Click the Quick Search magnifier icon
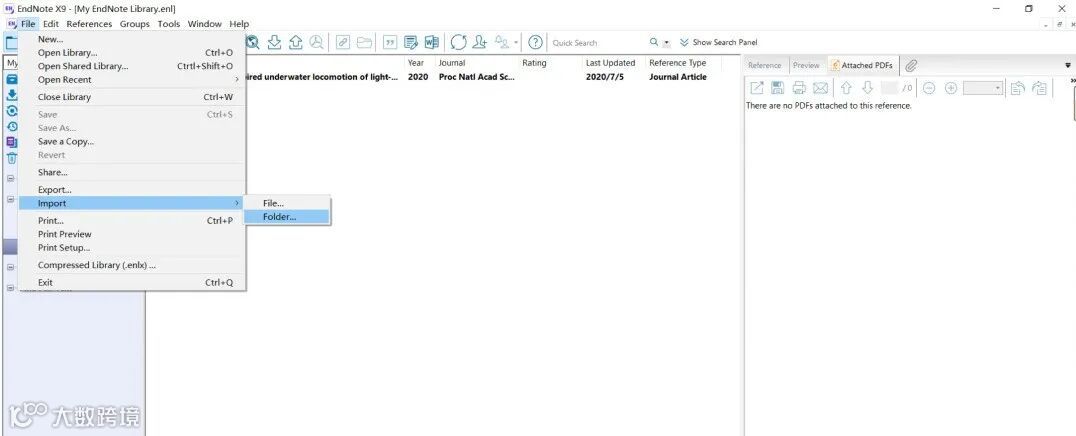The width and height of the screenshot is (1076, 436). (x=654, y=43)
